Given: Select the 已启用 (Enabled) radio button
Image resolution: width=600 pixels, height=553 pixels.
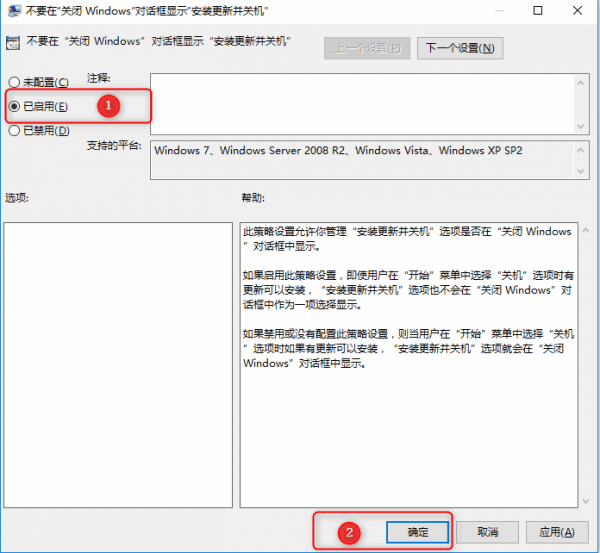Looking at the screenshot, I should point(14,106).
